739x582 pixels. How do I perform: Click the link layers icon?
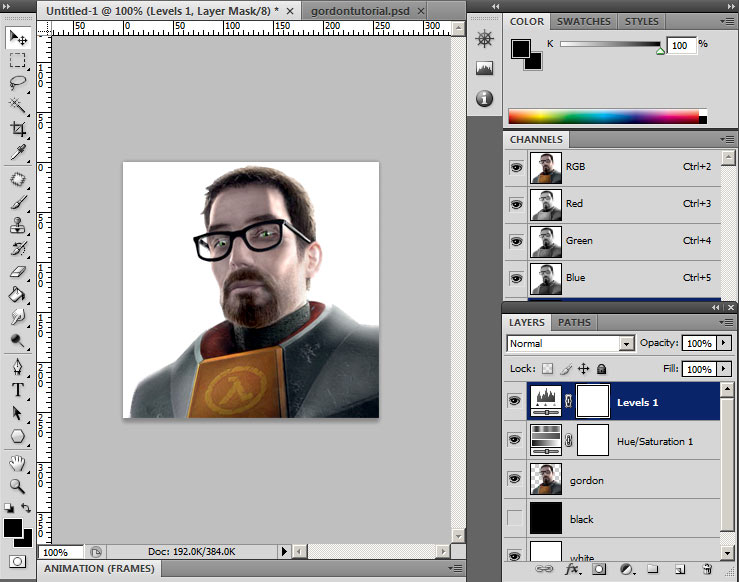click(x=544, y=569)
